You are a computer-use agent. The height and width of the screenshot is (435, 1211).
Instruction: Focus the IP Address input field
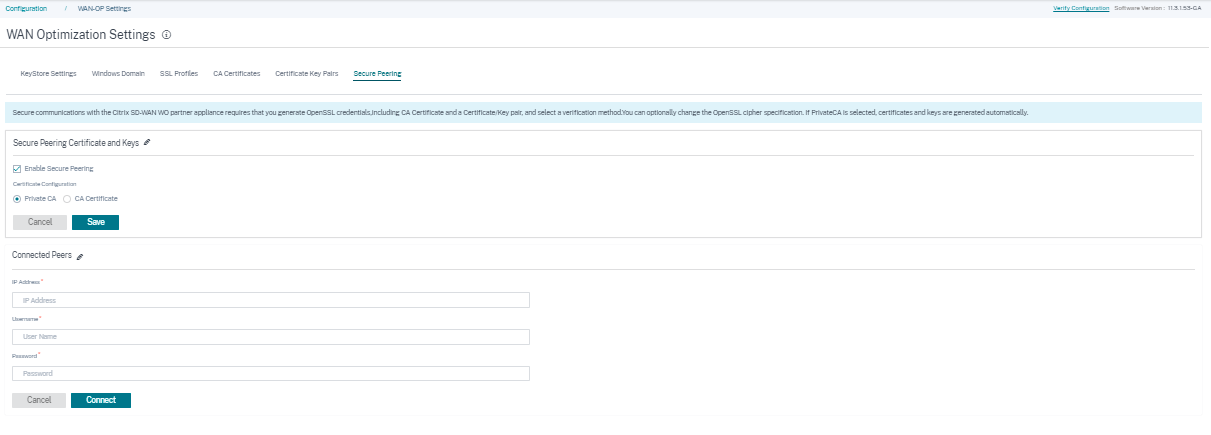pos(271,300)
